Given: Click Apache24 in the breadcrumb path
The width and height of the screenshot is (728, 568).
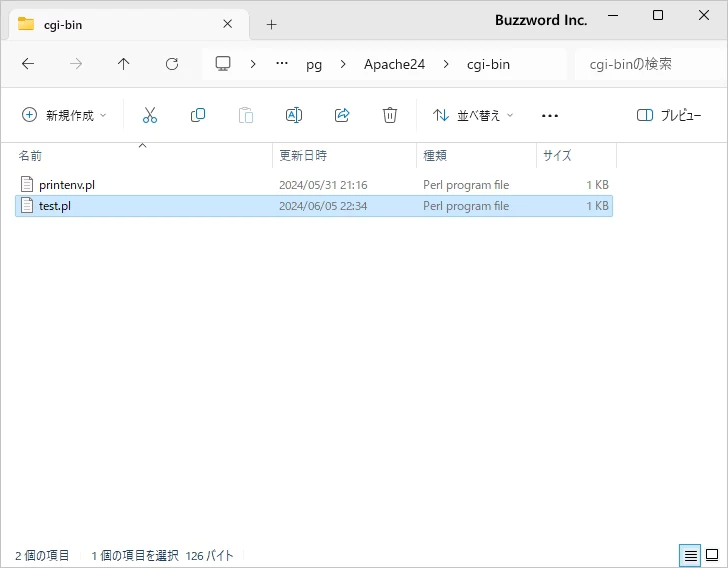Looking at the screenshot, I should [394, 64].
